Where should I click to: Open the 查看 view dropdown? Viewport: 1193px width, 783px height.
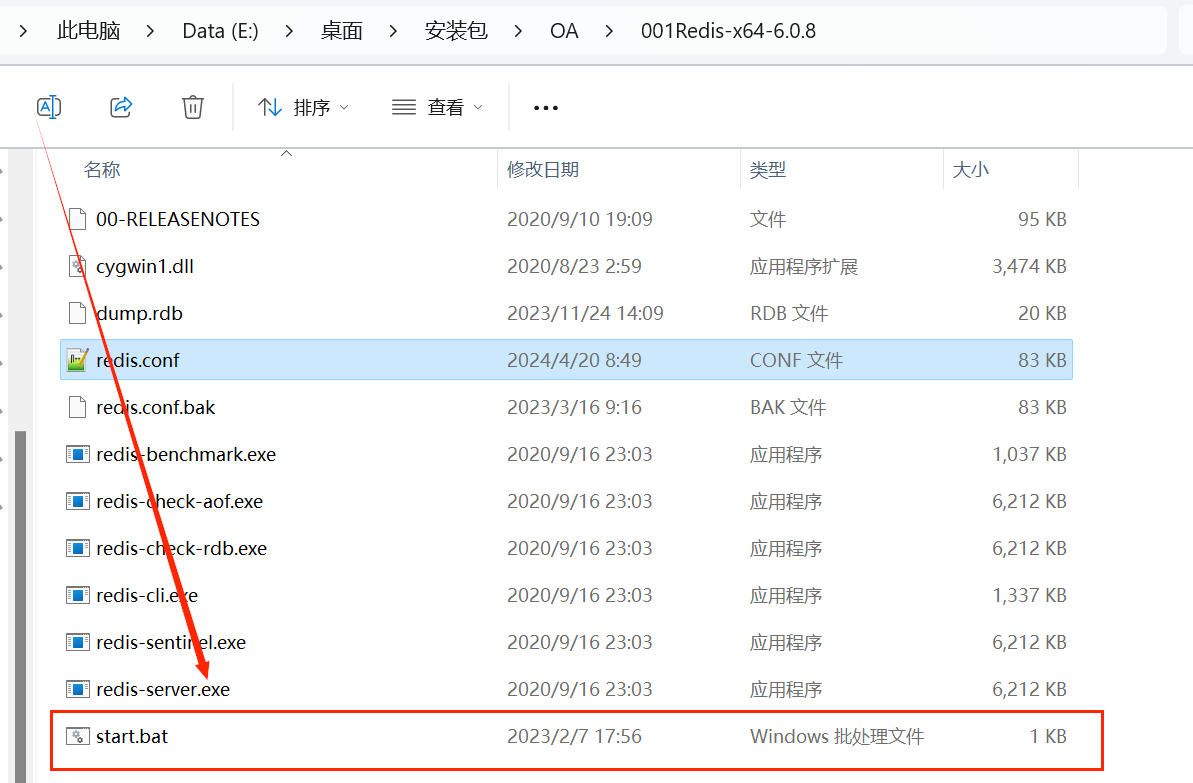pyautogui.click(x=437, y=107)
